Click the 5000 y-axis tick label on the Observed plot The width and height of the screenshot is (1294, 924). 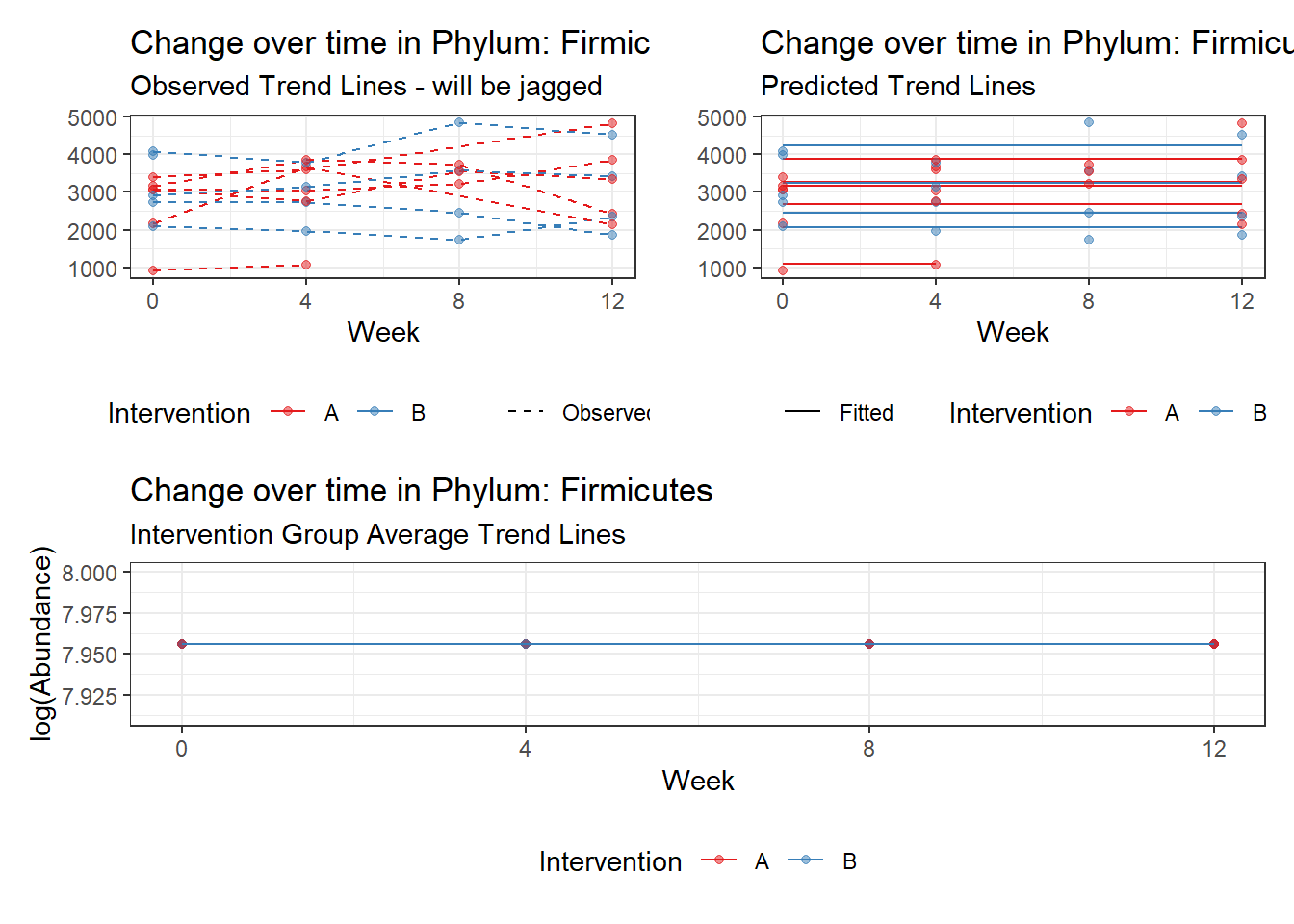[x=91, y=118]
